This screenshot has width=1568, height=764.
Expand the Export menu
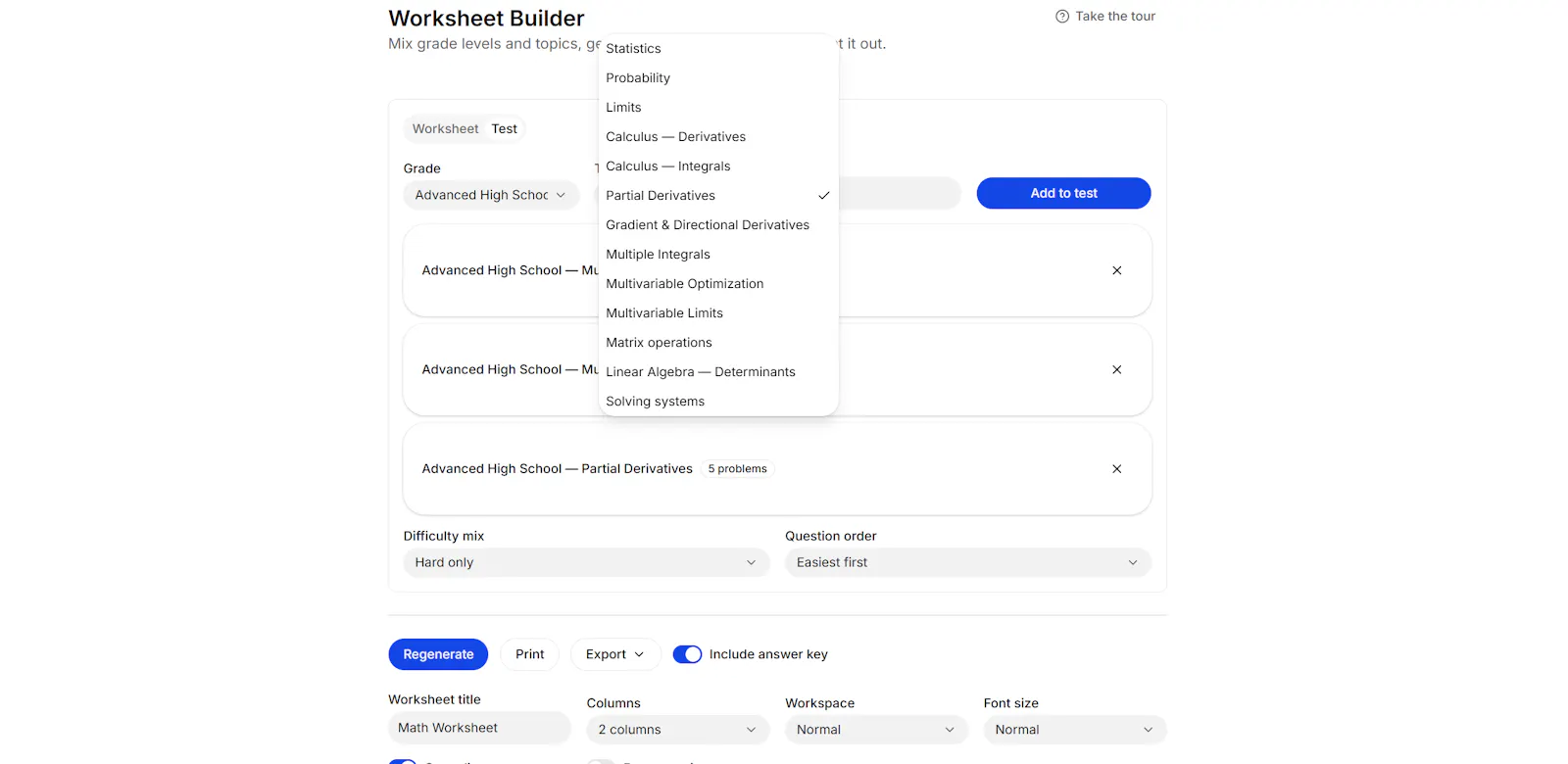[615, 654]
